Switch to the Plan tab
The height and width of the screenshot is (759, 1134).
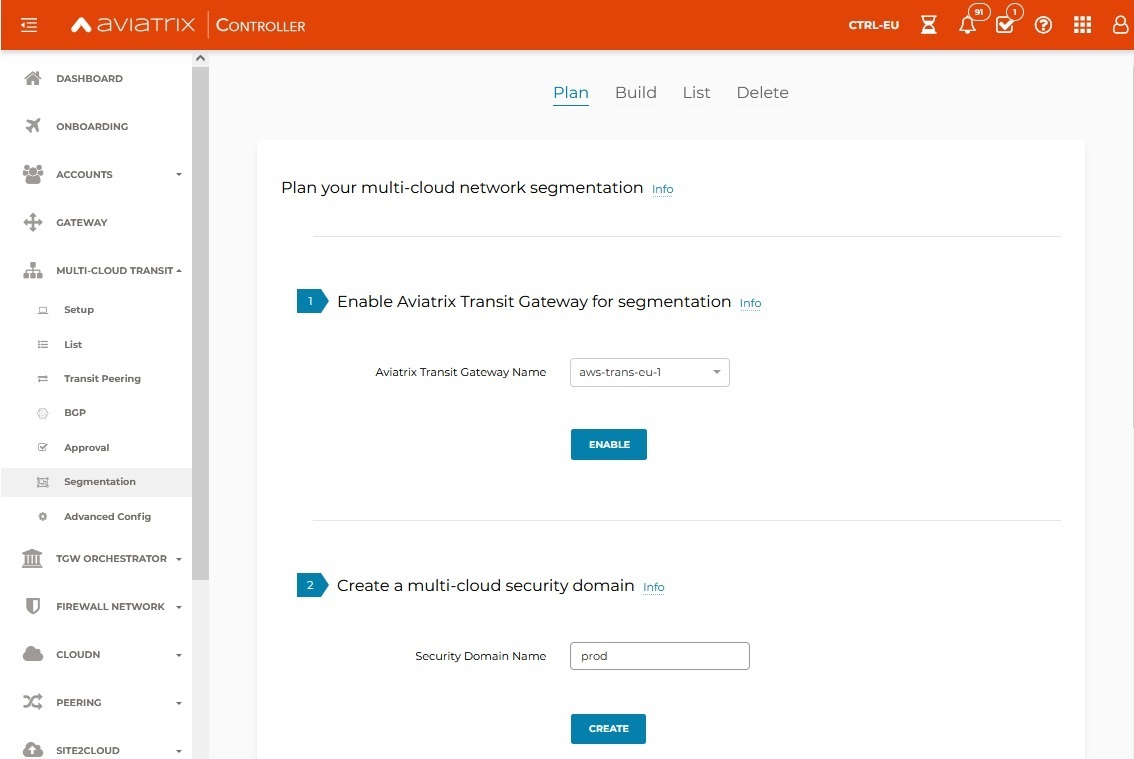pos(571,93)
